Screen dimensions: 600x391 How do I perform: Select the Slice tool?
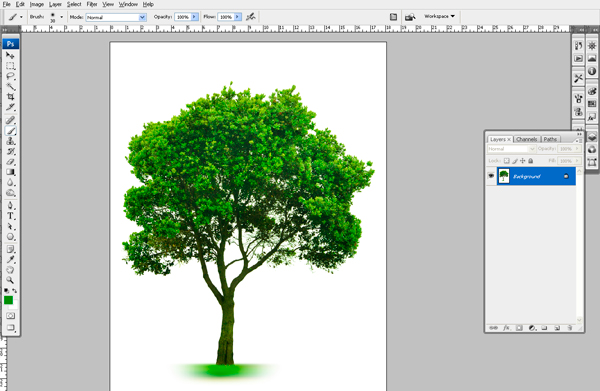[x=10, y=107]
